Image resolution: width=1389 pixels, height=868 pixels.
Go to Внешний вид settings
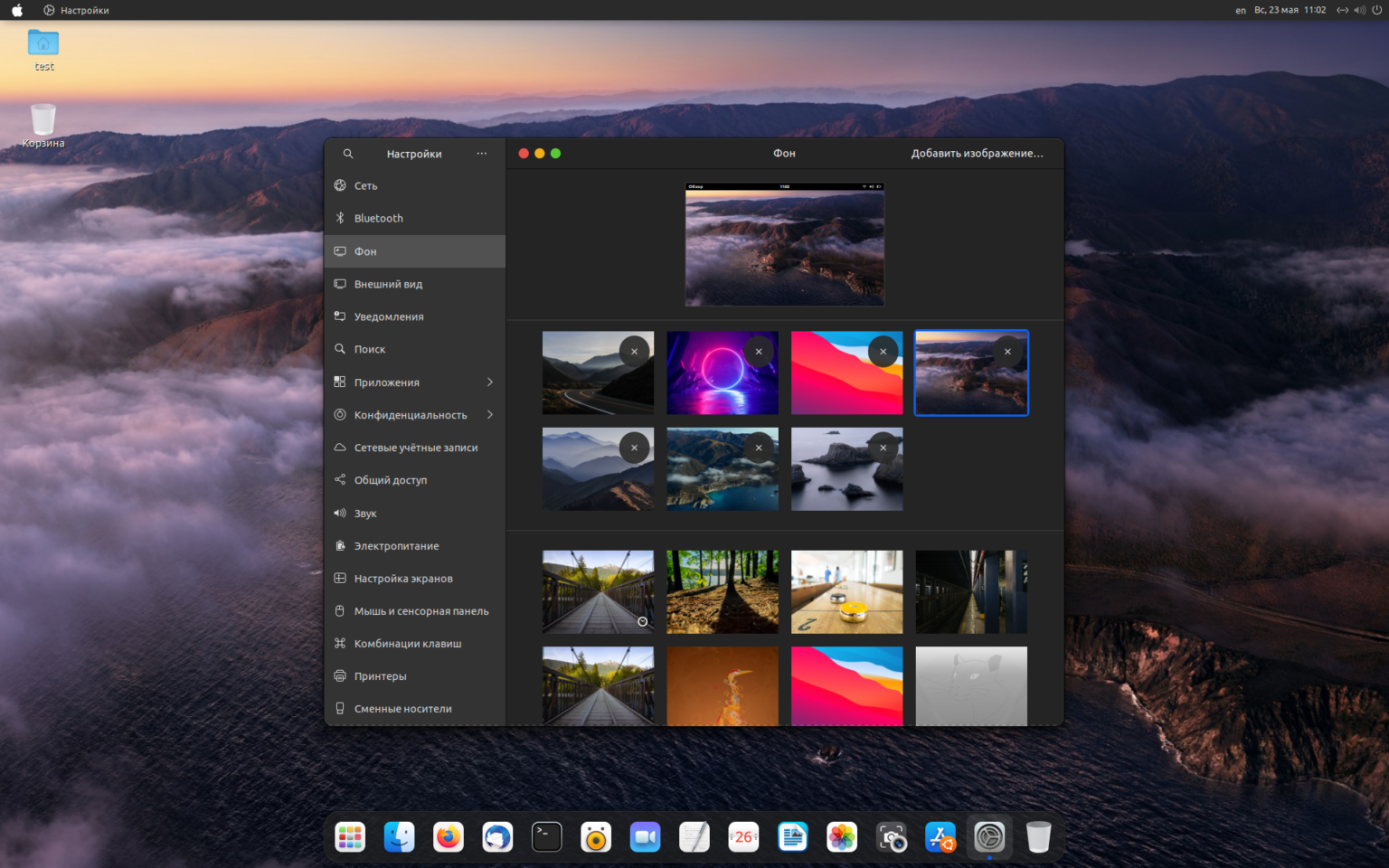(415, 284)
